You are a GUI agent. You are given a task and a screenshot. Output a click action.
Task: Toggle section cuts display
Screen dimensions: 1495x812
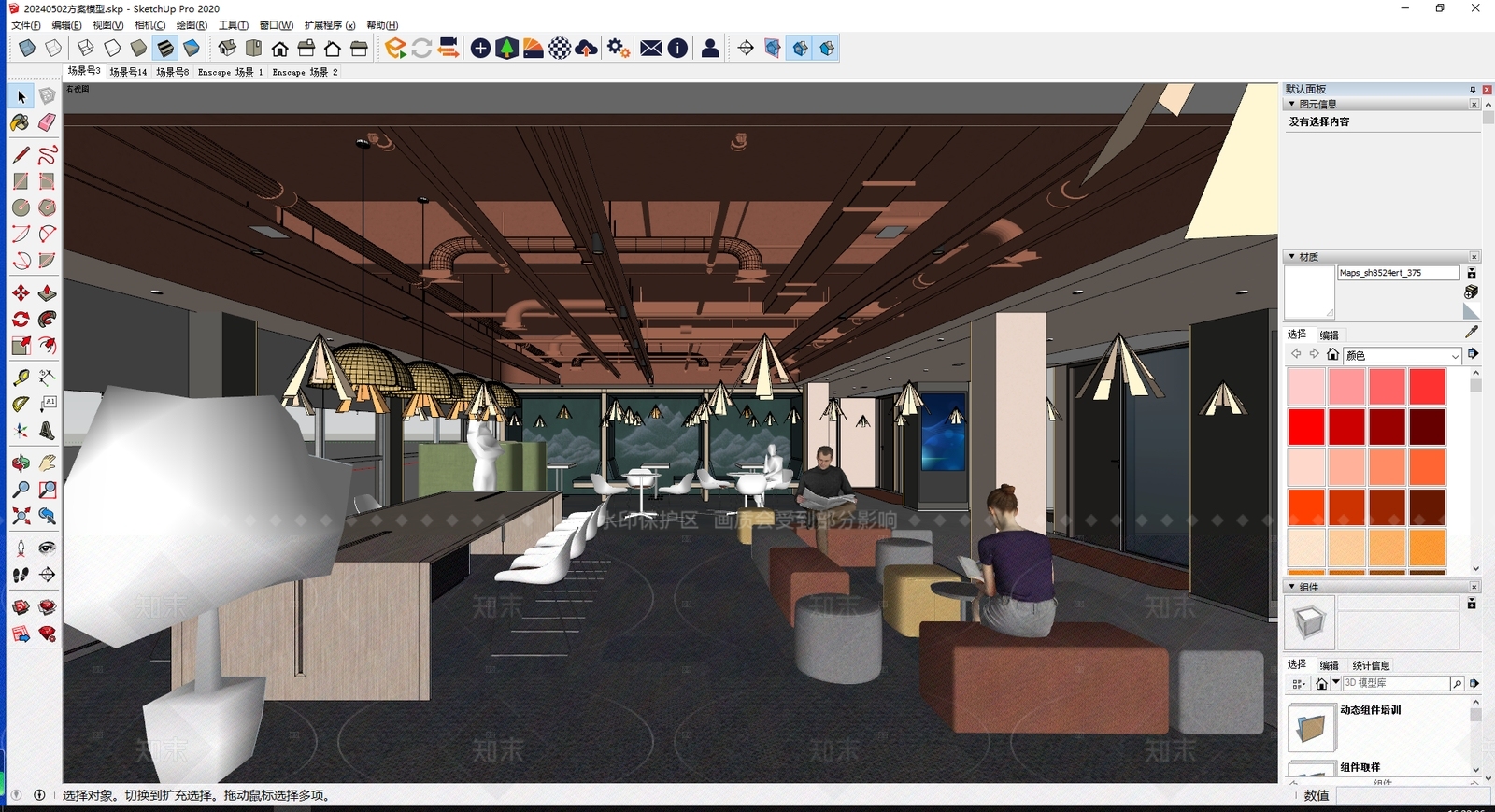tap(800, 49)
